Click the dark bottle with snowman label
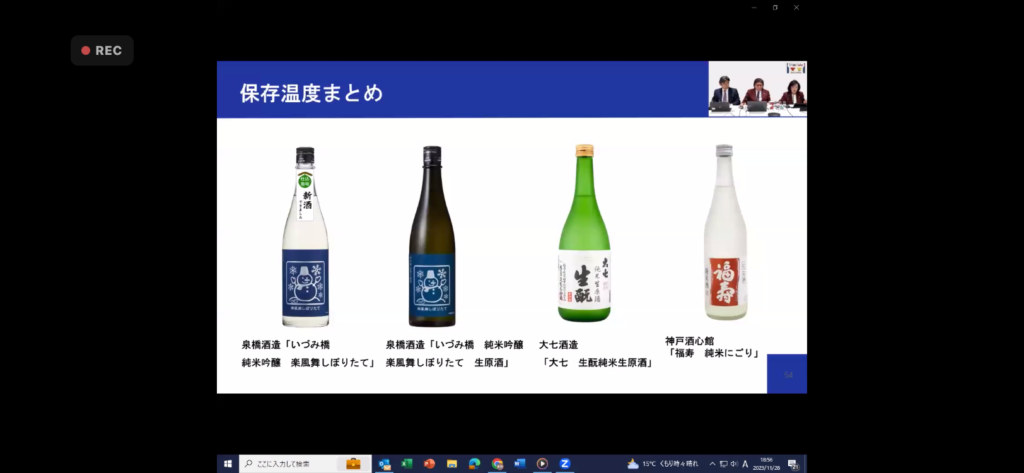This screenshot has width=1024, height=473. pyautogui.click(x=432, y=236)
